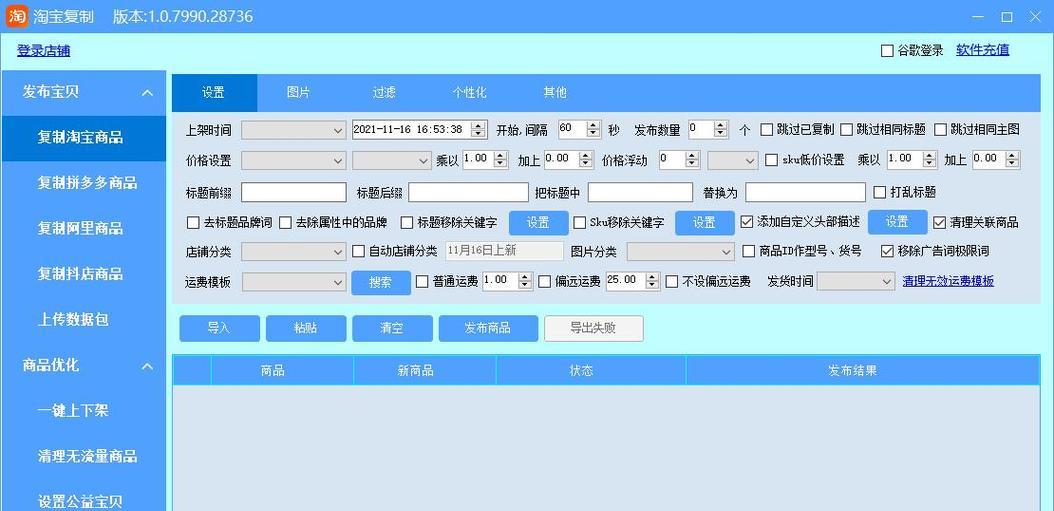Click the 登录店铺 link
This screenshot has height=511, width=1054.
pyautogui.click(x=43, y=50)
